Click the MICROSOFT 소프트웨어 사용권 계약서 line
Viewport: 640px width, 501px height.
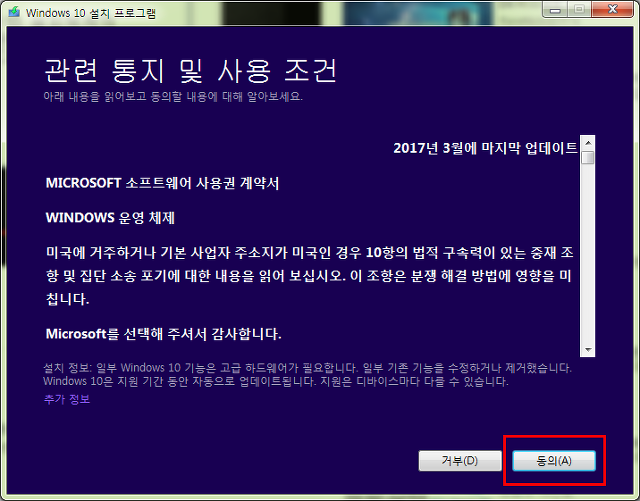(x=162, y=183)
